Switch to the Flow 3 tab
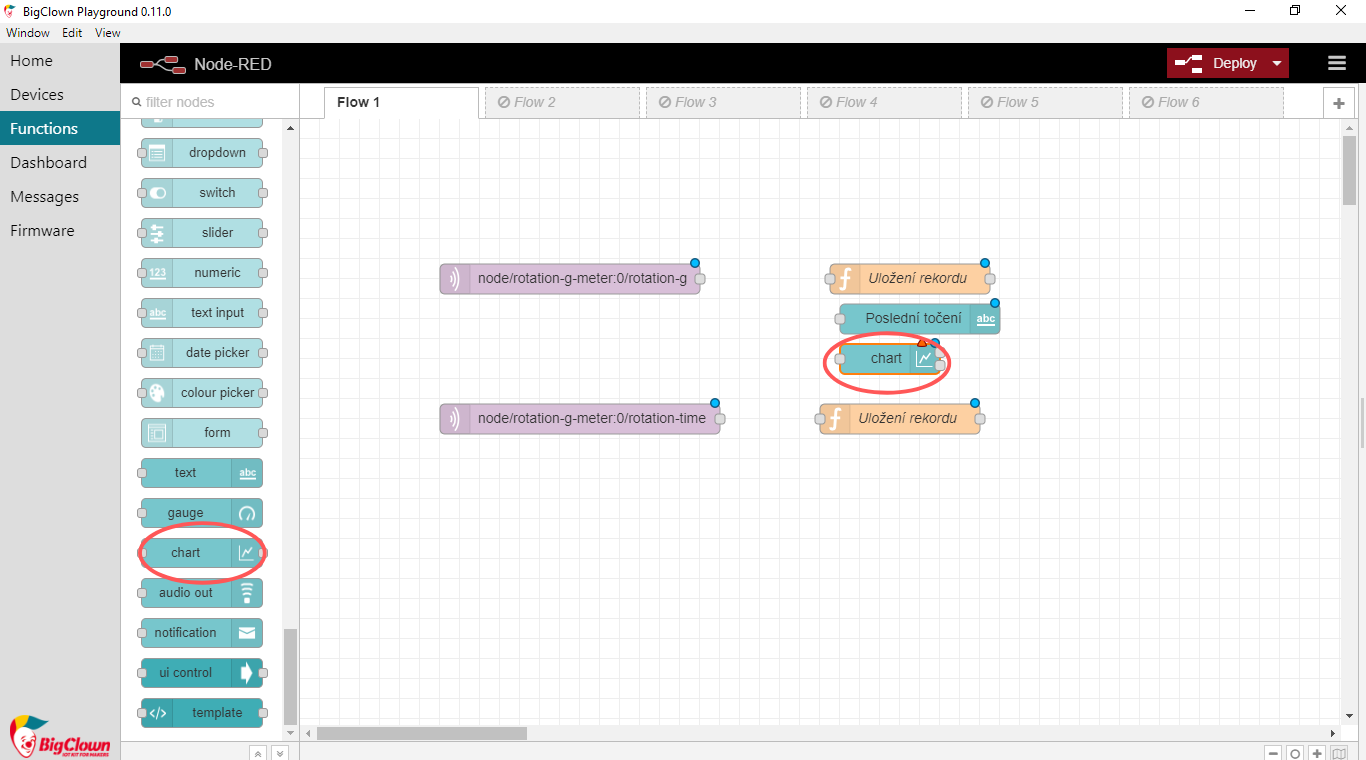Screen dimensions: 1366x760 (723, 102)
